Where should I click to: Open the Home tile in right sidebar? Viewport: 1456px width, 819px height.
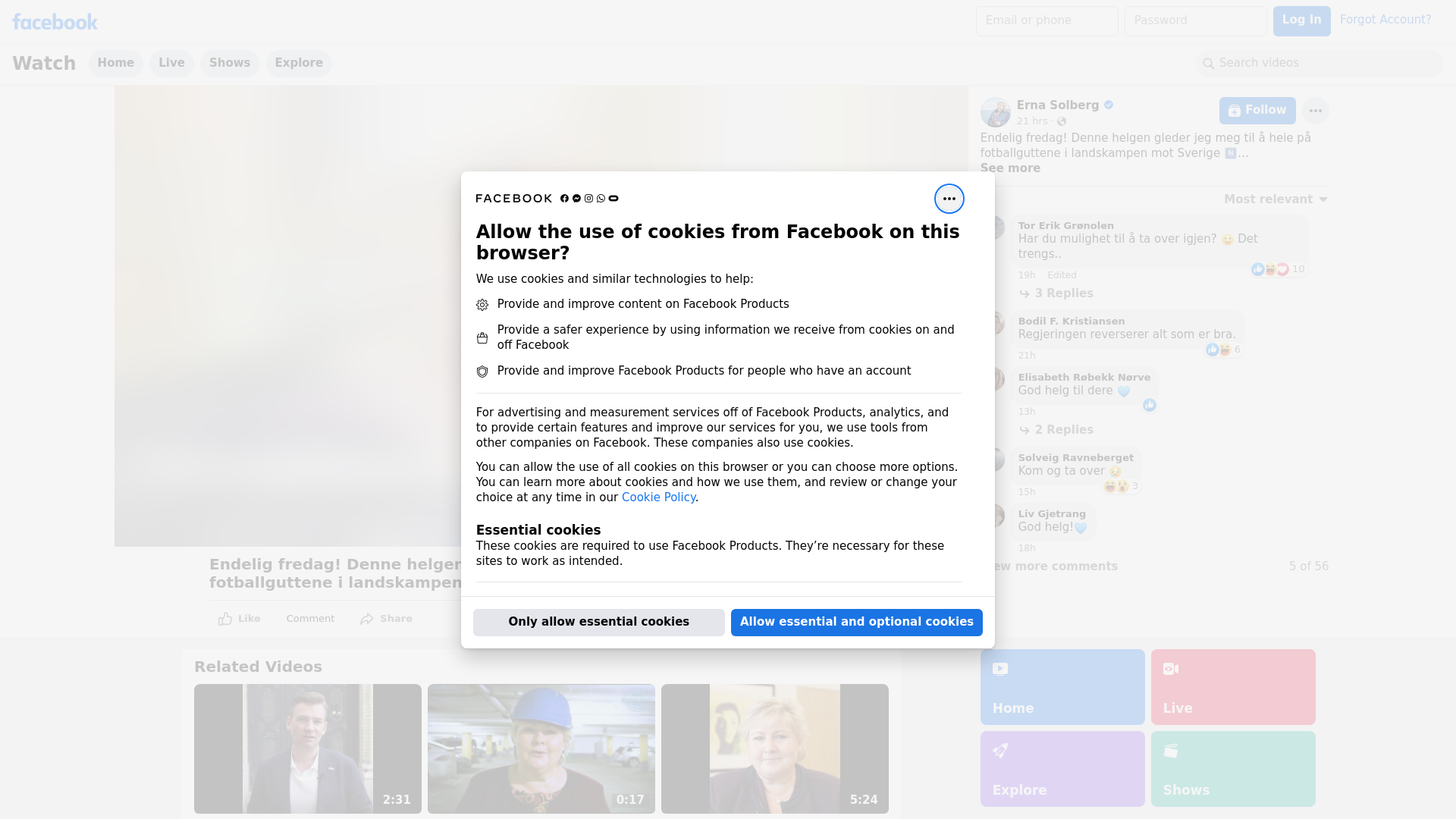click(x=1062, y=687)
